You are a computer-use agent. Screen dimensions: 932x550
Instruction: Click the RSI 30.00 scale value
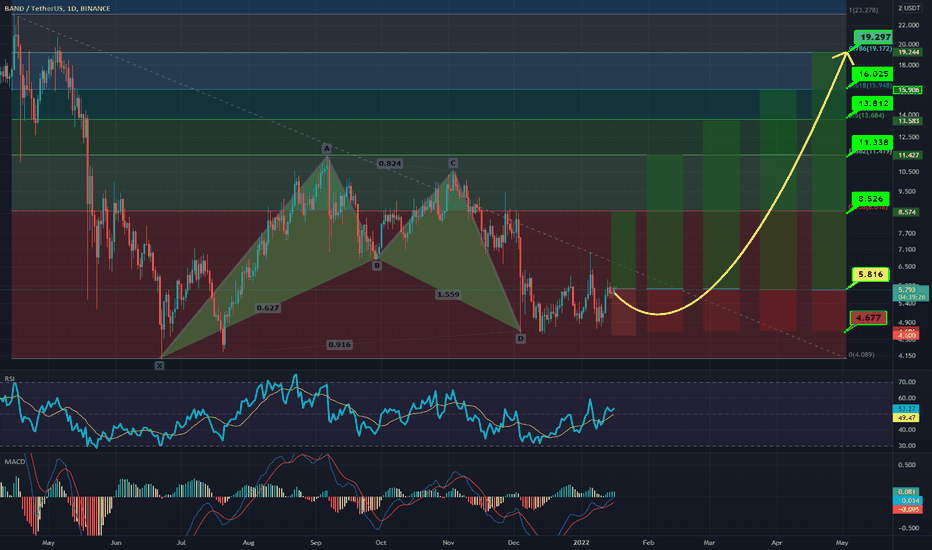pos(907,445)
